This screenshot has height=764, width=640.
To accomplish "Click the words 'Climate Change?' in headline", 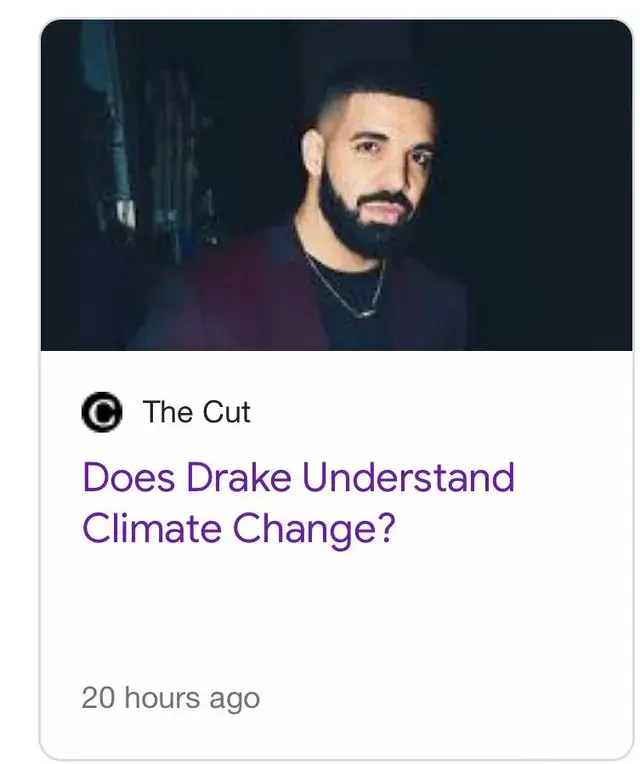I will pyautogui.click(x=238, y=529).
